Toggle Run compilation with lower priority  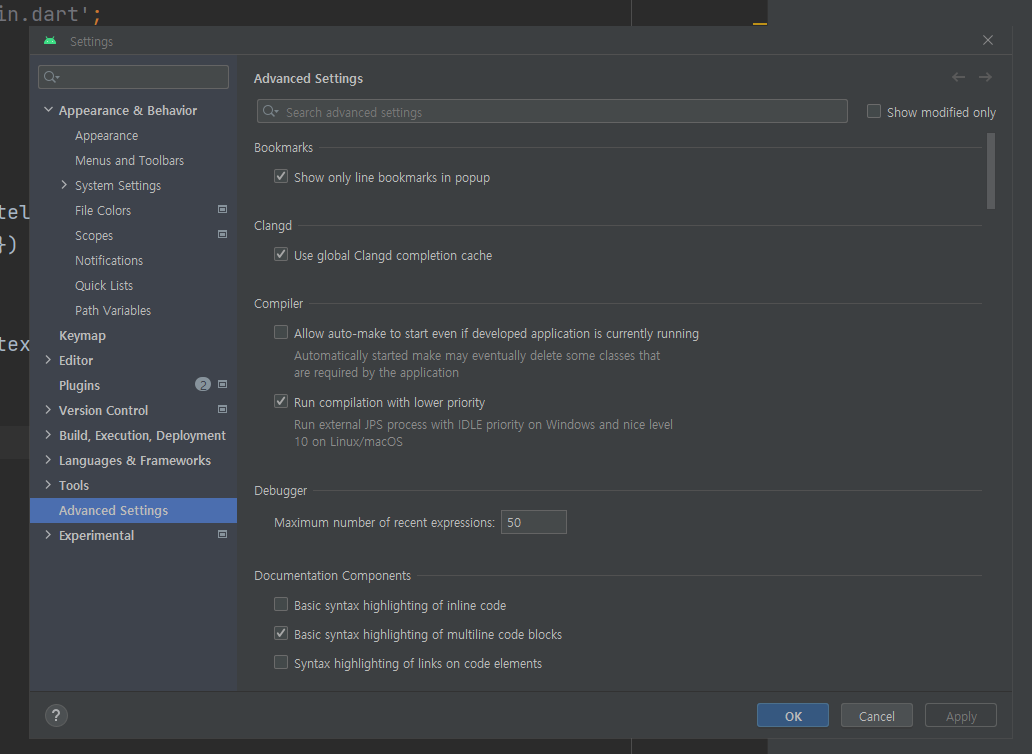(281, 401)
